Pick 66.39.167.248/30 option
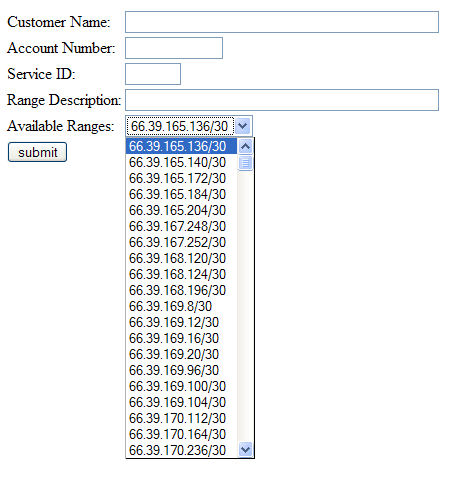The image size is (462, 488). point(181,226)
